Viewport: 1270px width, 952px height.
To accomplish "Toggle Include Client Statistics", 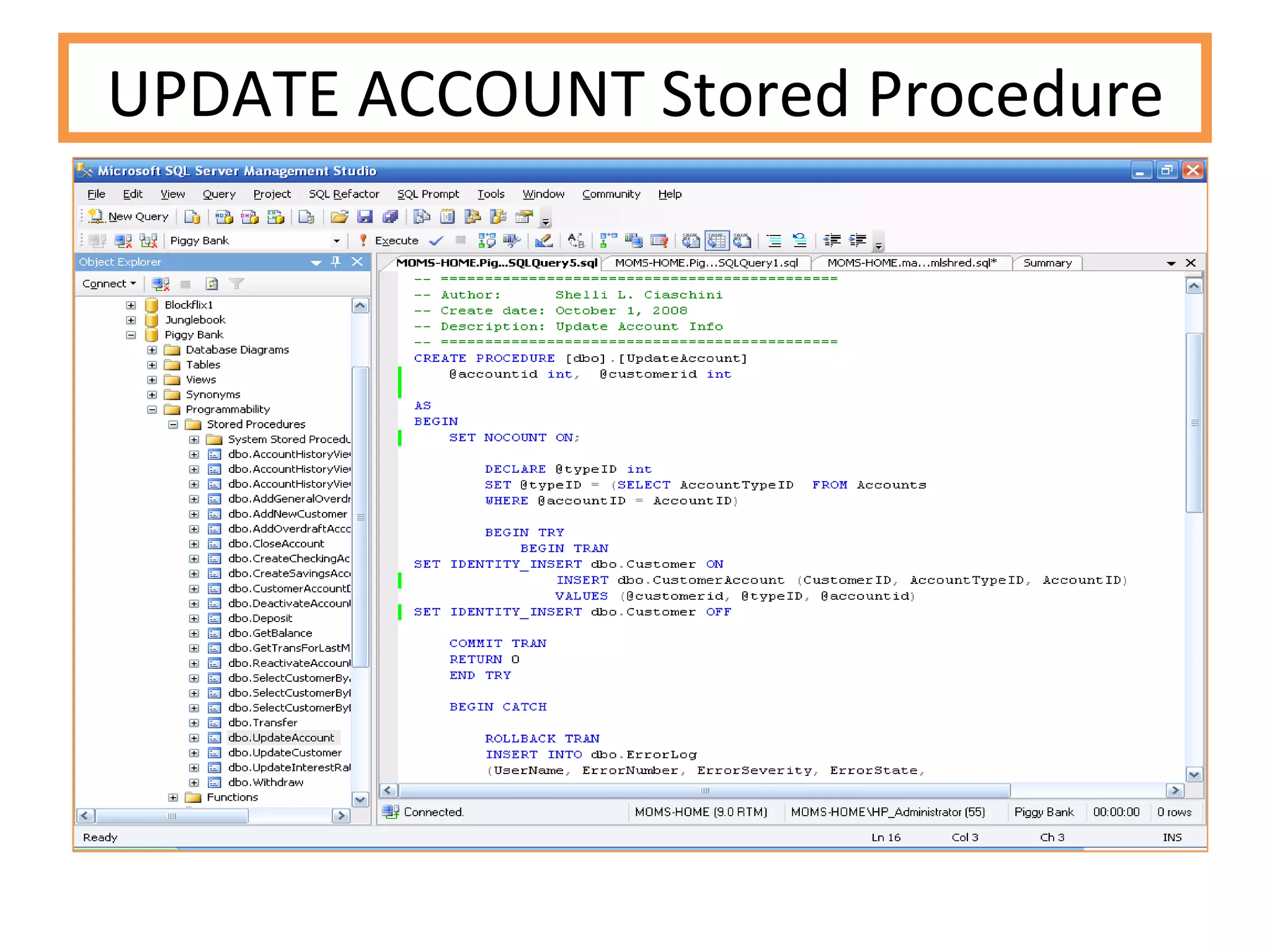I will click(633, 240).
